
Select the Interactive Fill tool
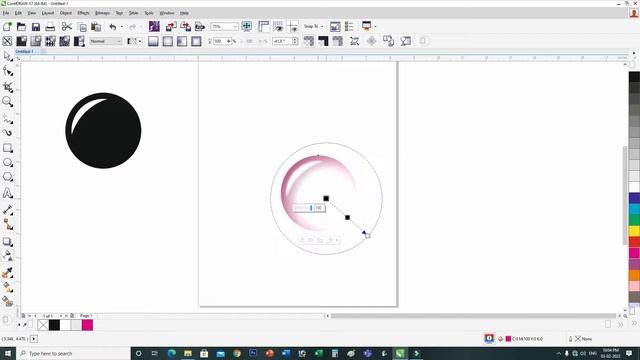(7, 287)
